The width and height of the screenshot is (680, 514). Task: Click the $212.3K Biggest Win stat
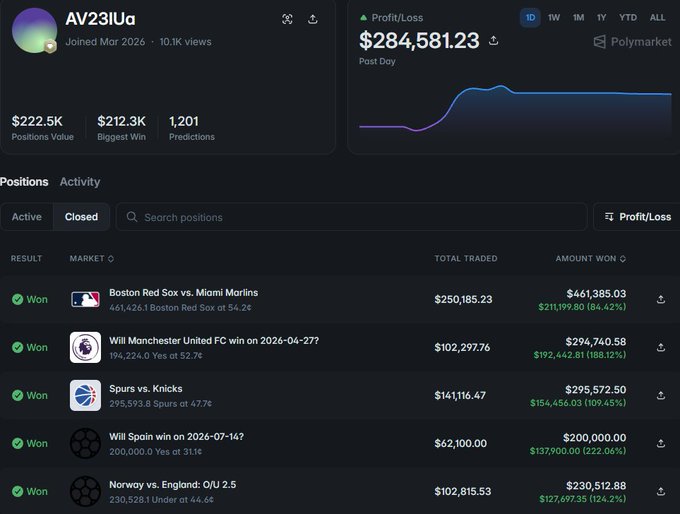pos(121,128)
